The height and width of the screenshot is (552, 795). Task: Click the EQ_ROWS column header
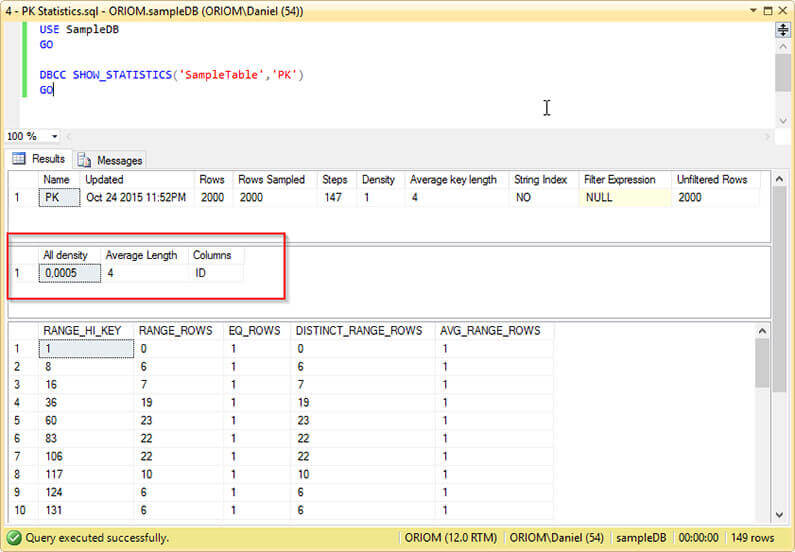255,330
